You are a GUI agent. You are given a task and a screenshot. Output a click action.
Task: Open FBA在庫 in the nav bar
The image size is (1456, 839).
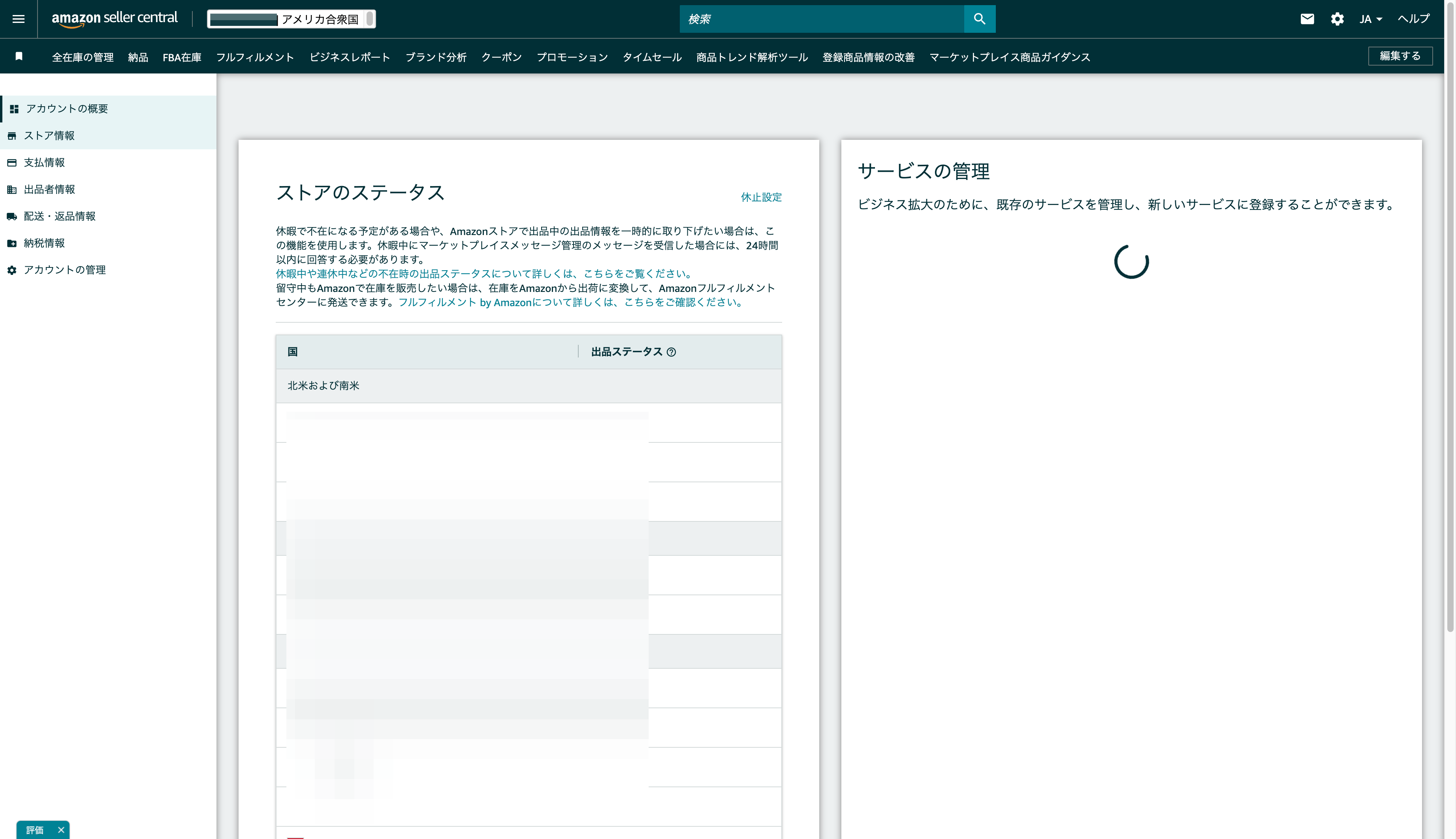point(182,57)
